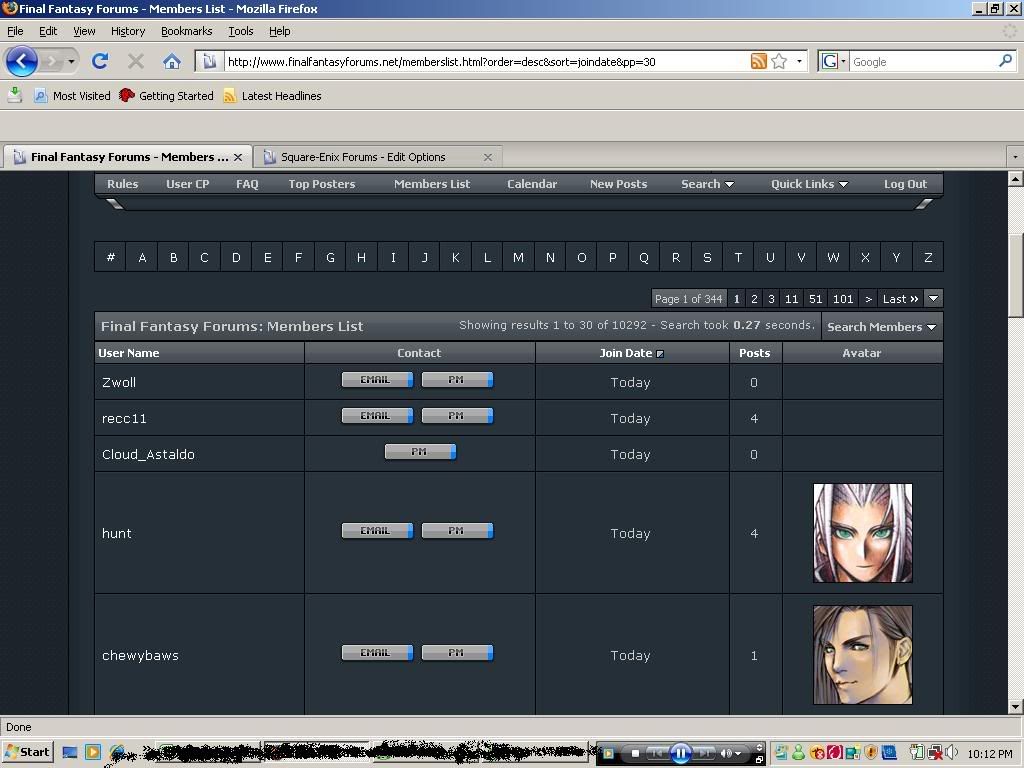Stop playback in the media player toolbar
The height and width of the screenshot is (768, 1024).
pyautogui.click(x=635, y=753)
